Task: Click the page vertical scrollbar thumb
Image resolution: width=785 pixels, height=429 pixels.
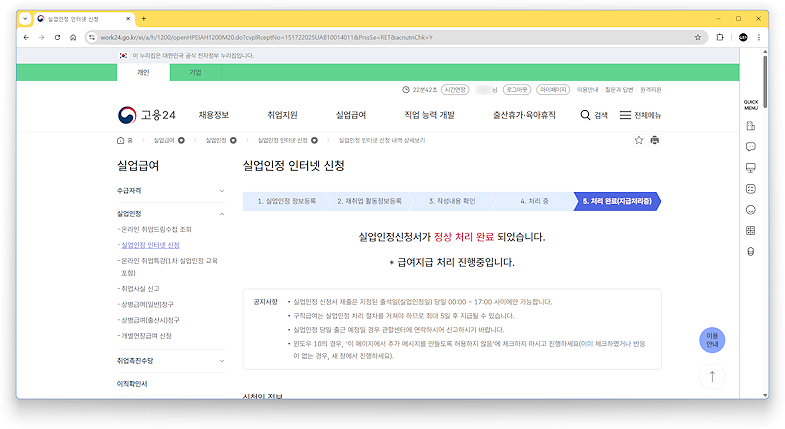Action: point(765,80)
